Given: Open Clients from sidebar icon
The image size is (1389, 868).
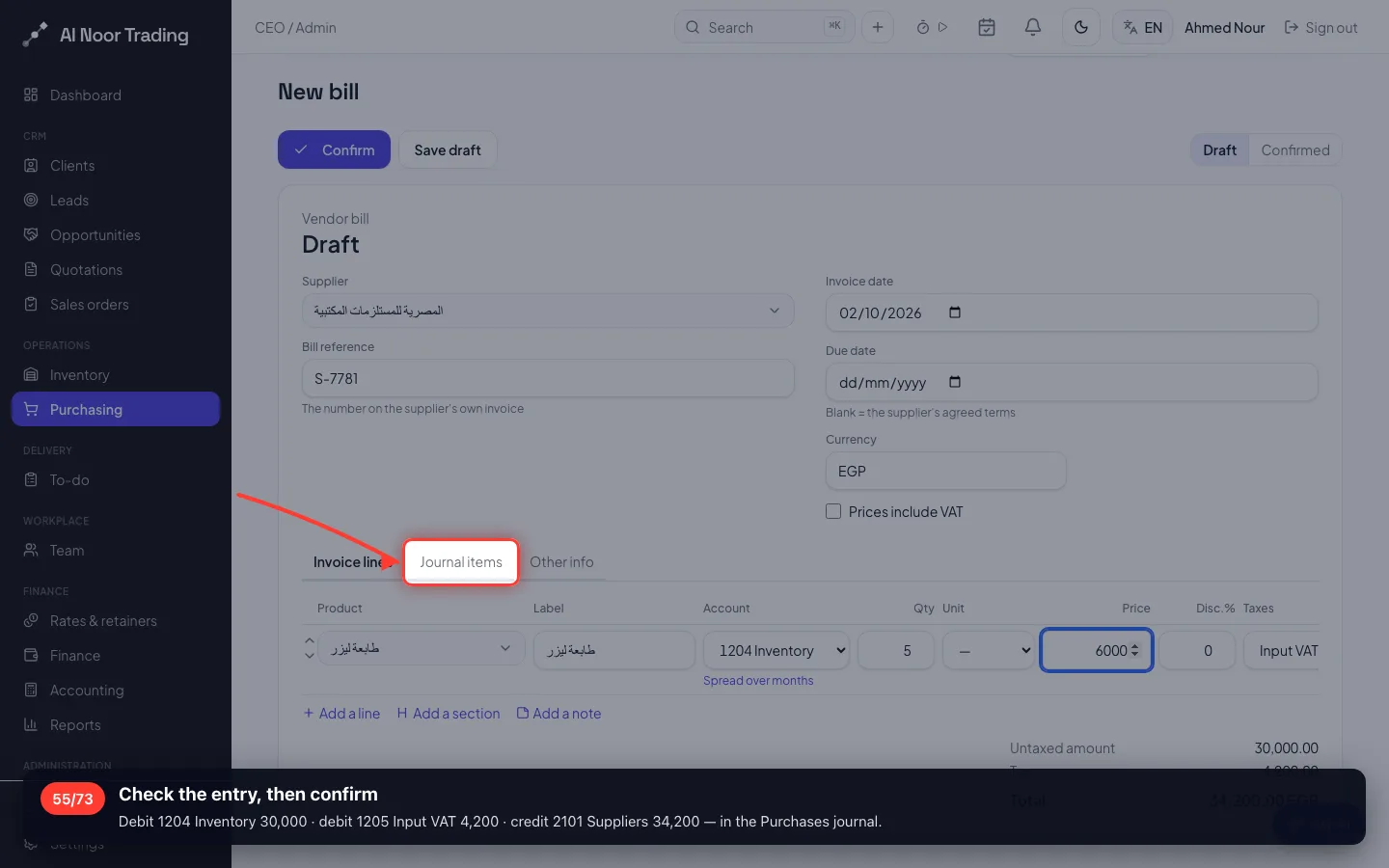Looking at the screenshot, I should tap(31, 165).
